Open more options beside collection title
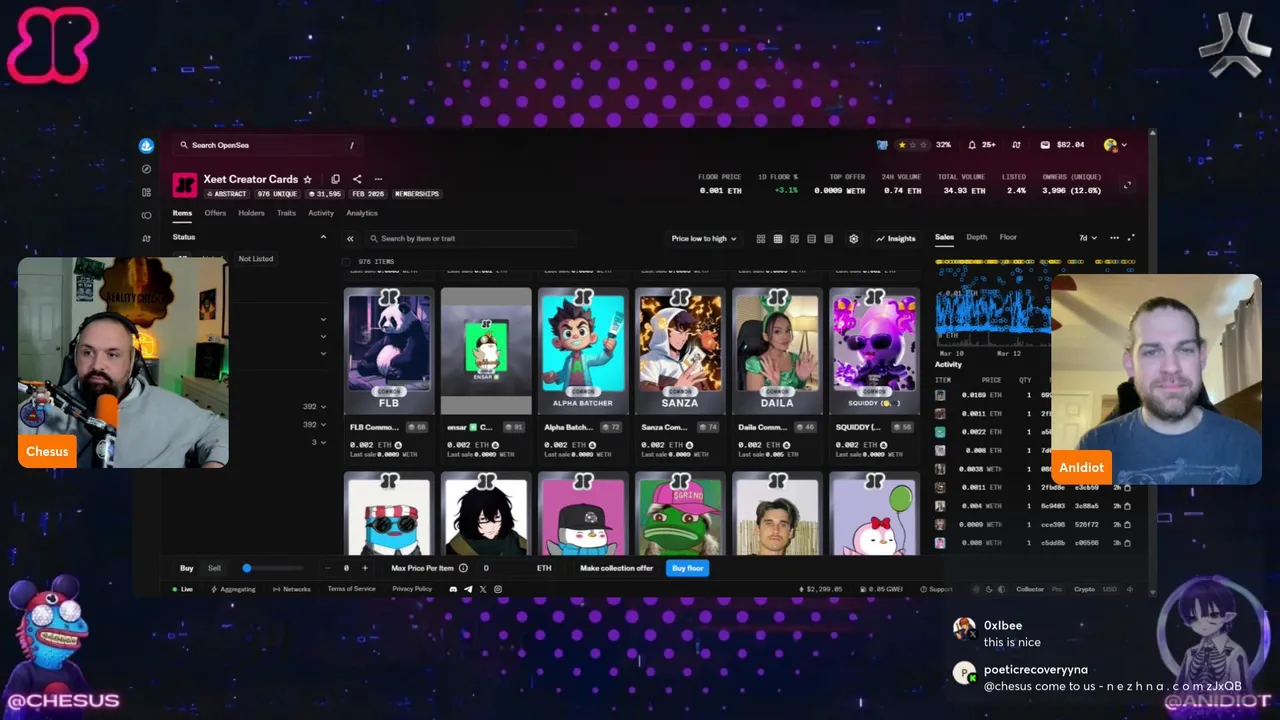The width and height of the screenshot is (1280, 720). click(378, 179)
